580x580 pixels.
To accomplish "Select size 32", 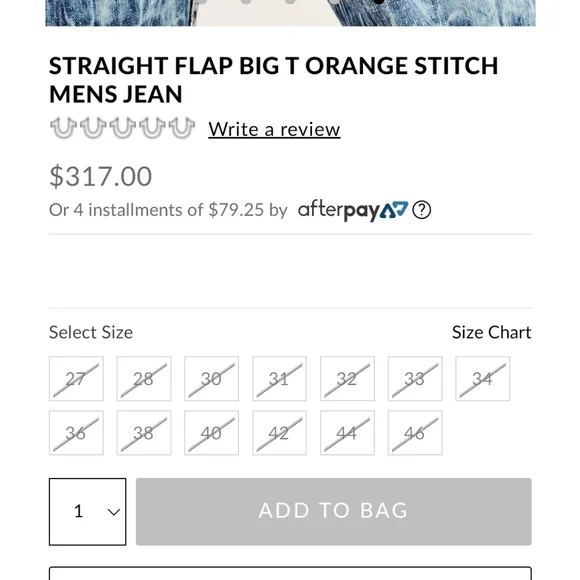I will pos(347,378).
